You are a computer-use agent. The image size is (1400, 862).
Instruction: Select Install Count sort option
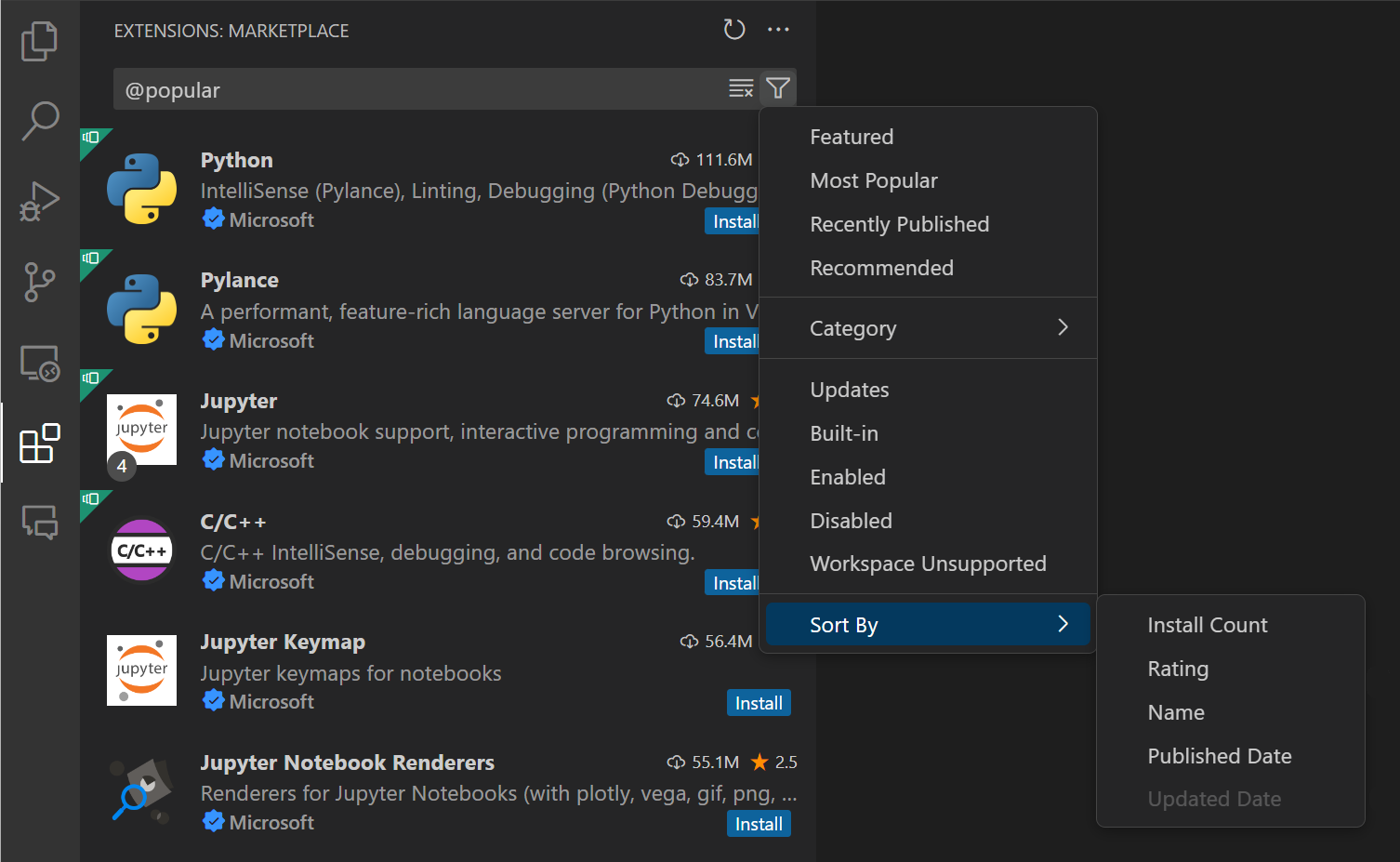coord(1207,625)
